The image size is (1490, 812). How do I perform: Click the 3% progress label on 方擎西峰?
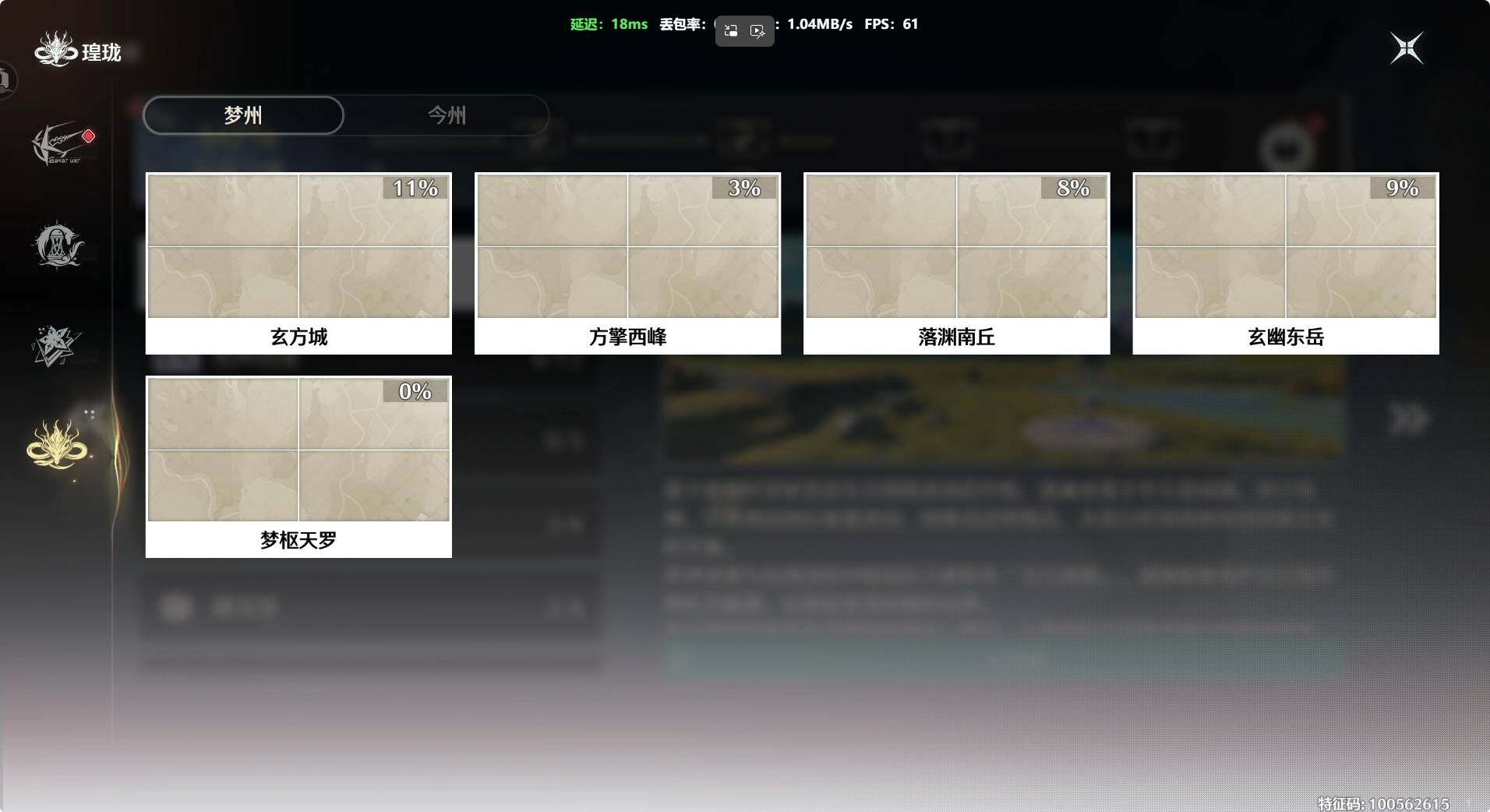point(744,188)
